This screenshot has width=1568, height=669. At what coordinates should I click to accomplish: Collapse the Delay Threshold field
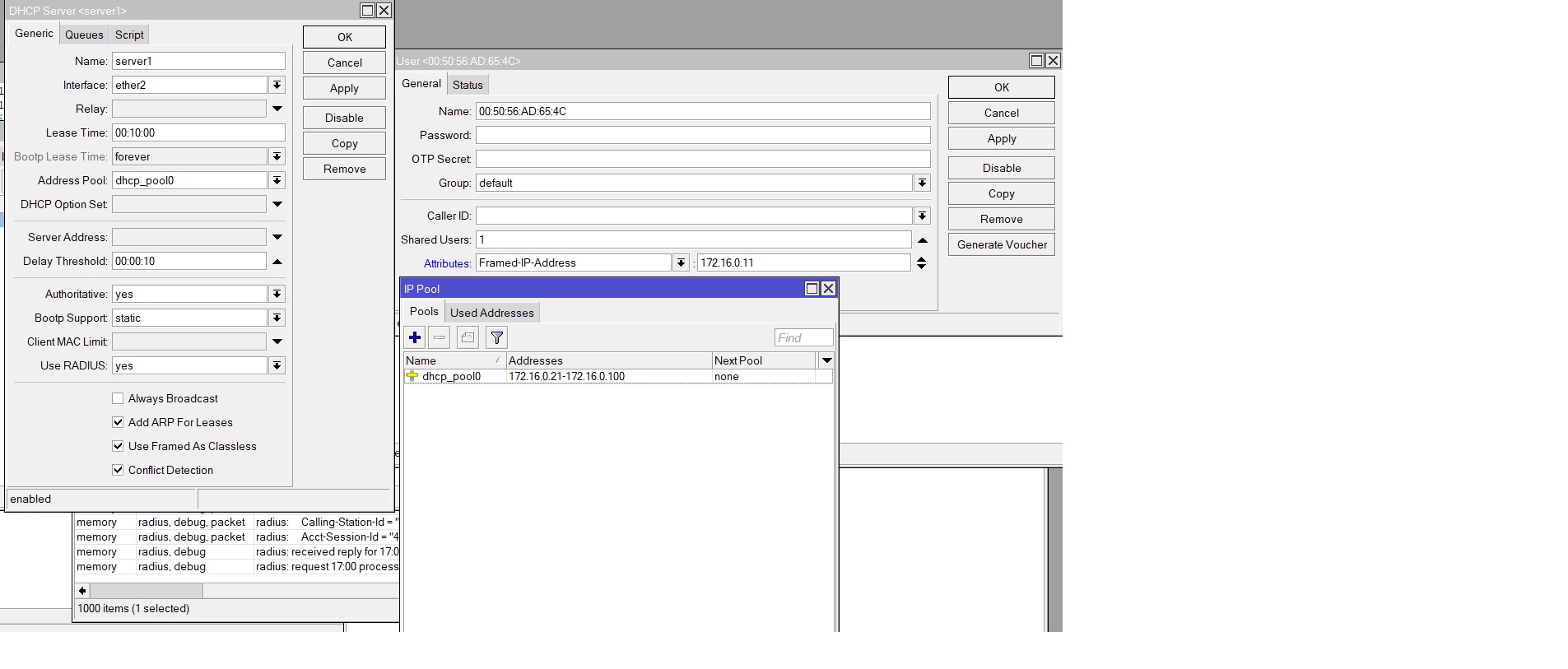tap(277, 261)
